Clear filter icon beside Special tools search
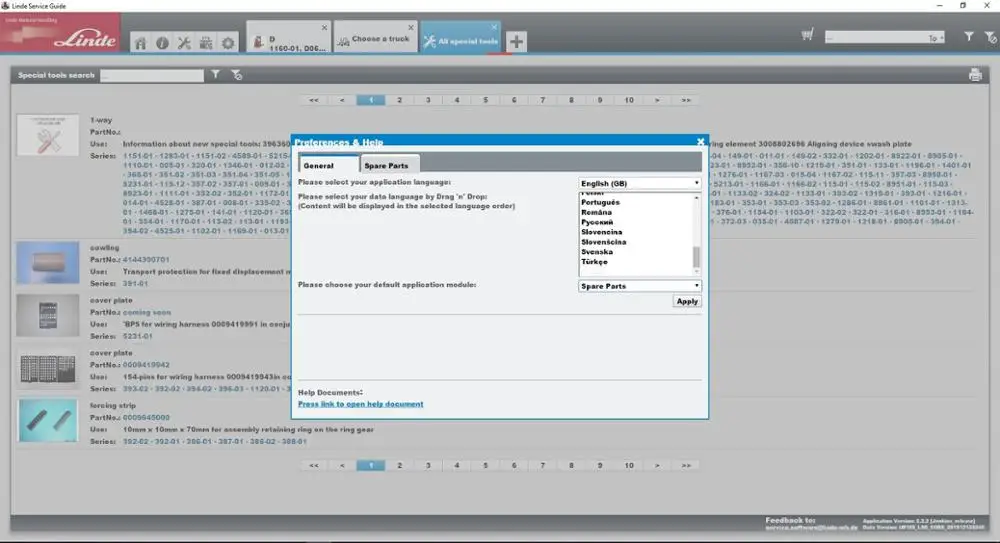 point(236,75)
